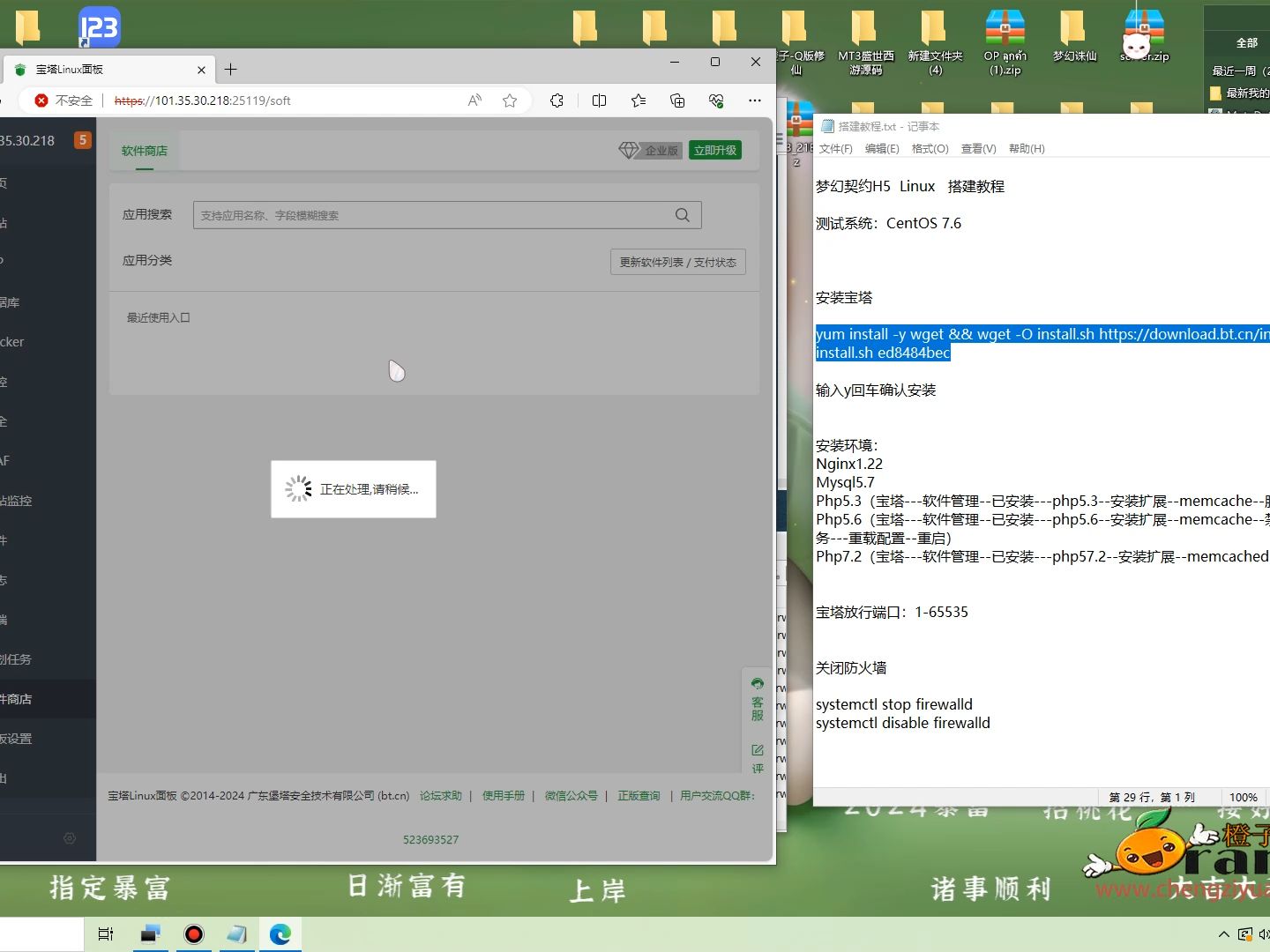The width and height of the screenshot is (1270, 952).
Task: Open Microsoft Edge from the taskbar
Action: 280,934
